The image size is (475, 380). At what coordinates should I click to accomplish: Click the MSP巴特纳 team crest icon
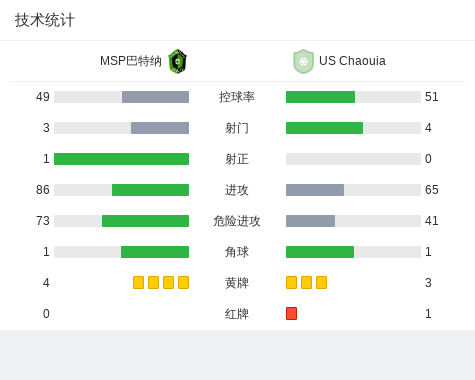(177, 61)
